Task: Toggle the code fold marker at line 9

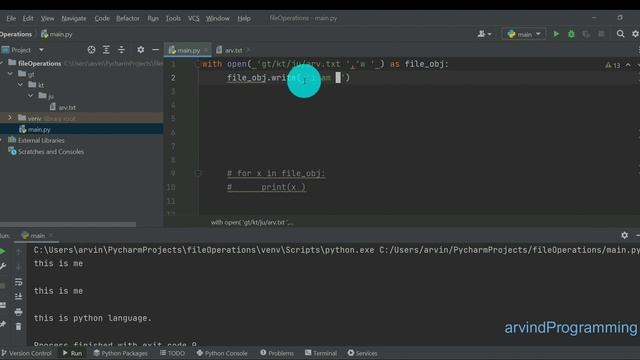Action: click(198, 173)
